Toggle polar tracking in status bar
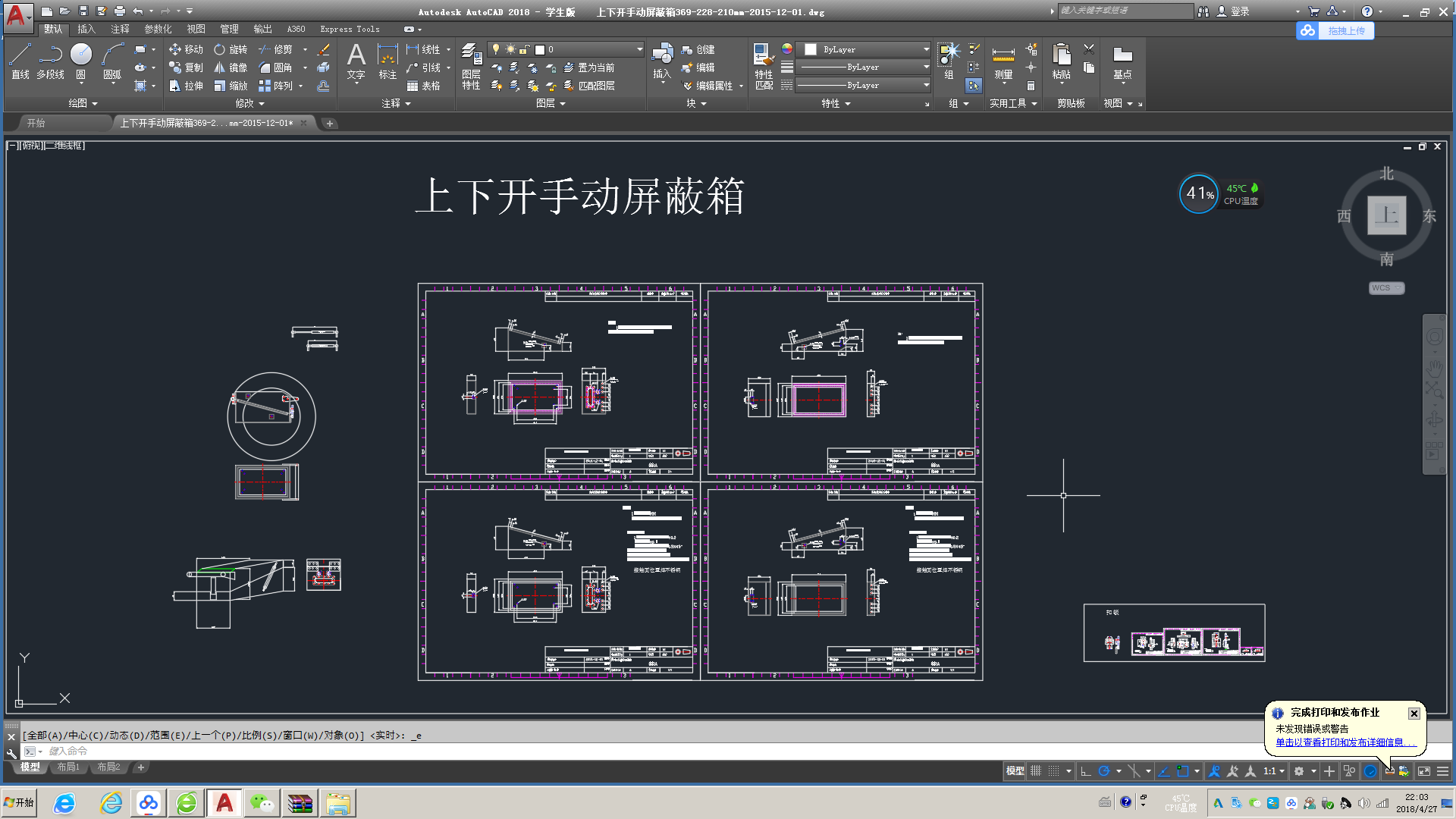 pyautogui.click(x=1104, y=771)
